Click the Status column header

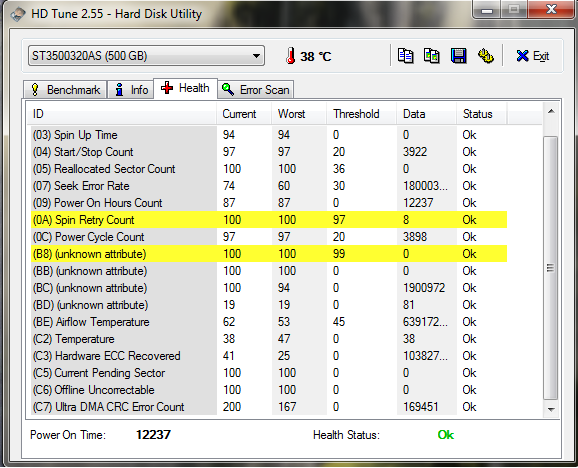(x=482, y=114)
